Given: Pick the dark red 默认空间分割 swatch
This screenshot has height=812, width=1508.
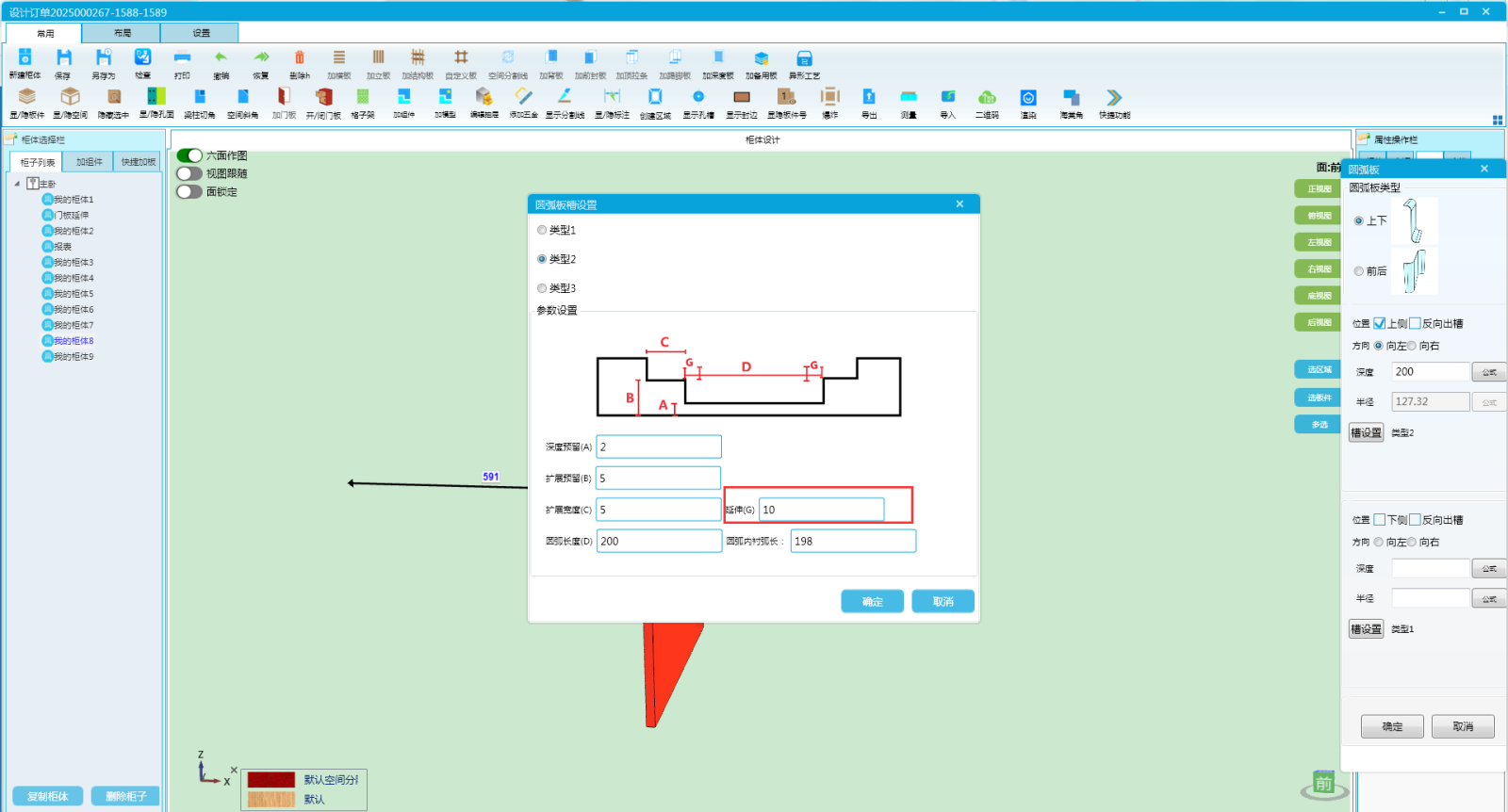Looking at the screenshot, I should coord(271,780).
